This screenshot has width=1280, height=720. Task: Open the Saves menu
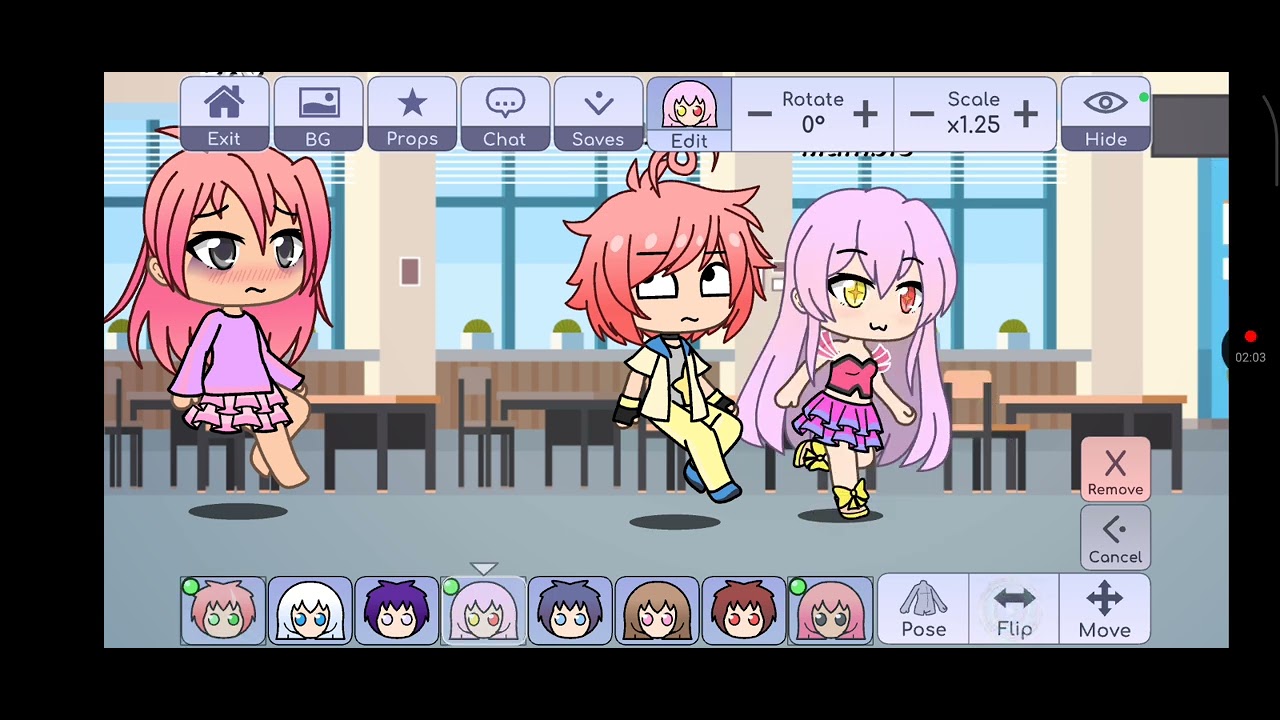pyautogui.click(x=598, y=114)
